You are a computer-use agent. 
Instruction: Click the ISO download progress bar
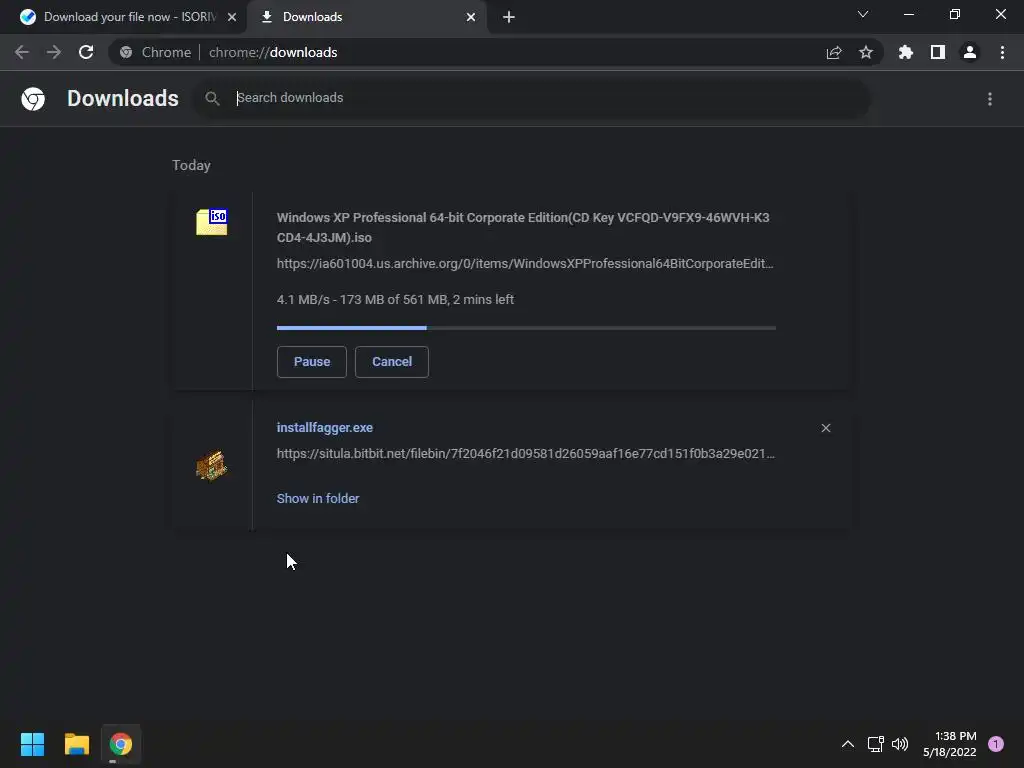click(x=526, y=328)
